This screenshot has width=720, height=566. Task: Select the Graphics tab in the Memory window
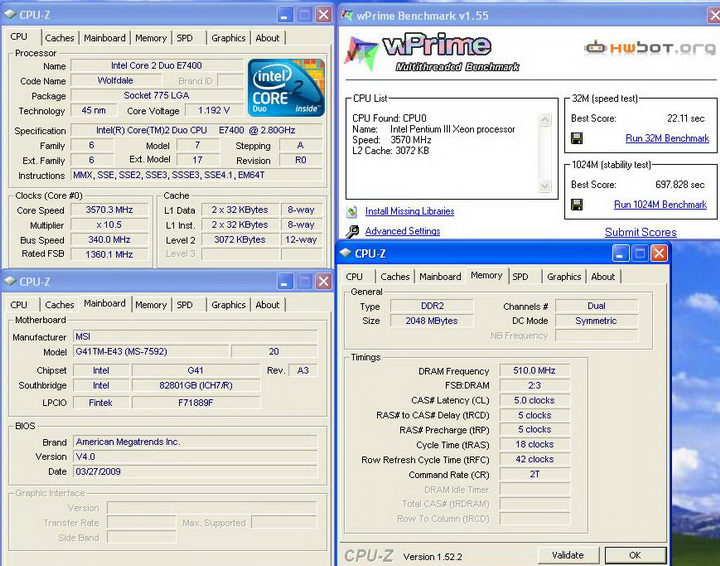564,277
